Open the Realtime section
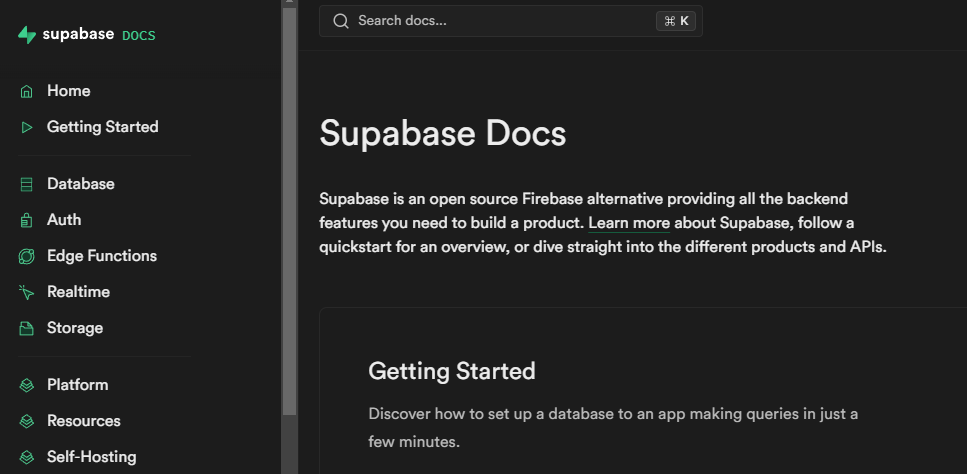Screen dimensions: 967x474 [78, 292]
